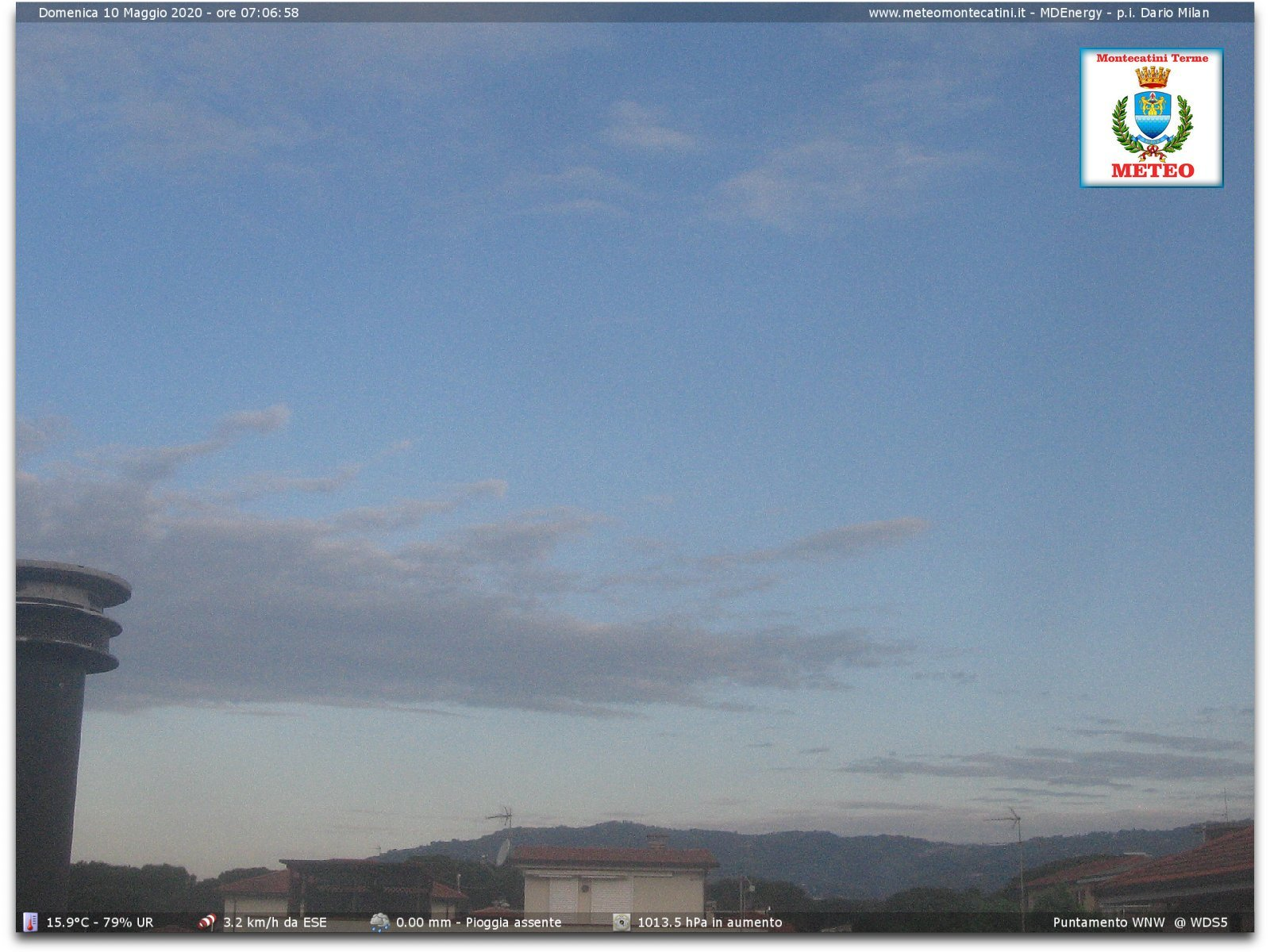Viewport: 1270px width, 952px height.
Task: Click the thermometer temperature icon
Action: pos(30,922)
